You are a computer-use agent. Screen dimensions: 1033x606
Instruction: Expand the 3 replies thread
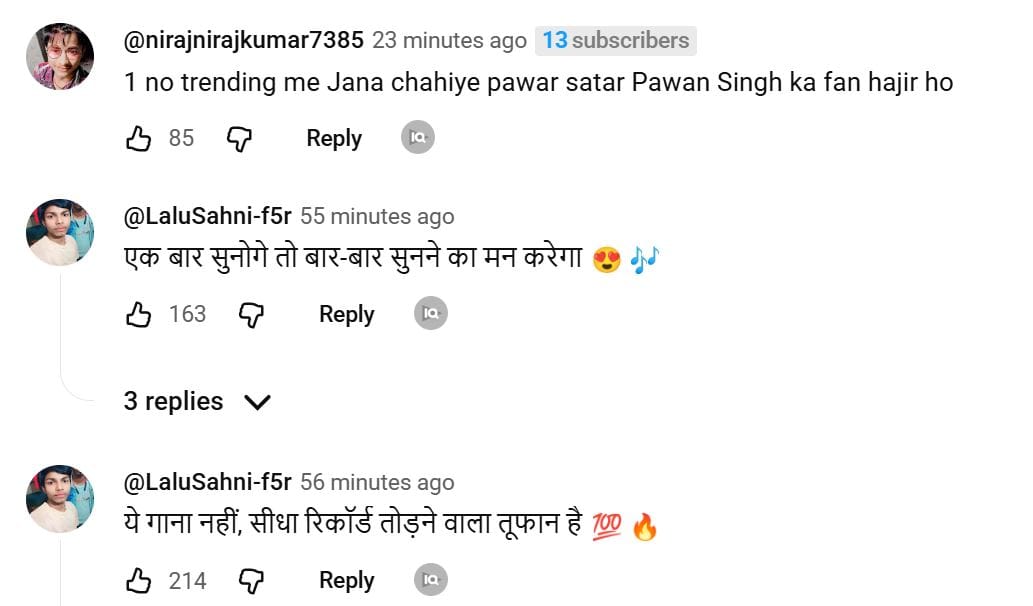pos(174,402)
